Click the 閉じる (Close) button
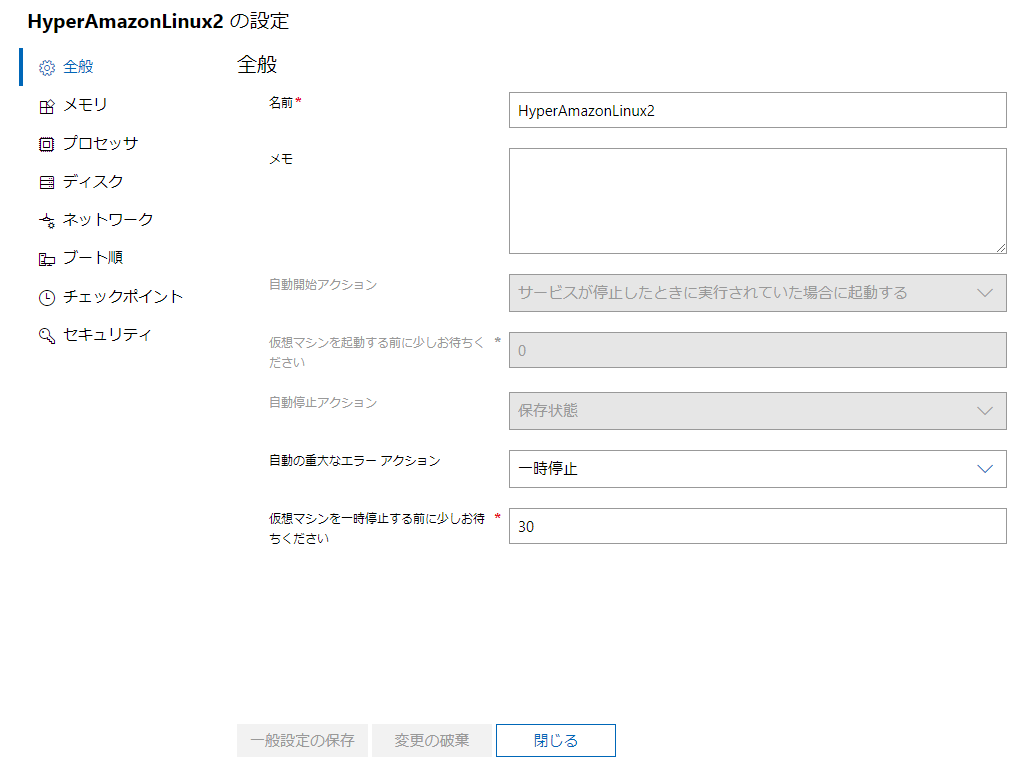The height and width of the screenshot is (762, 1023). (x=556, y=740)
